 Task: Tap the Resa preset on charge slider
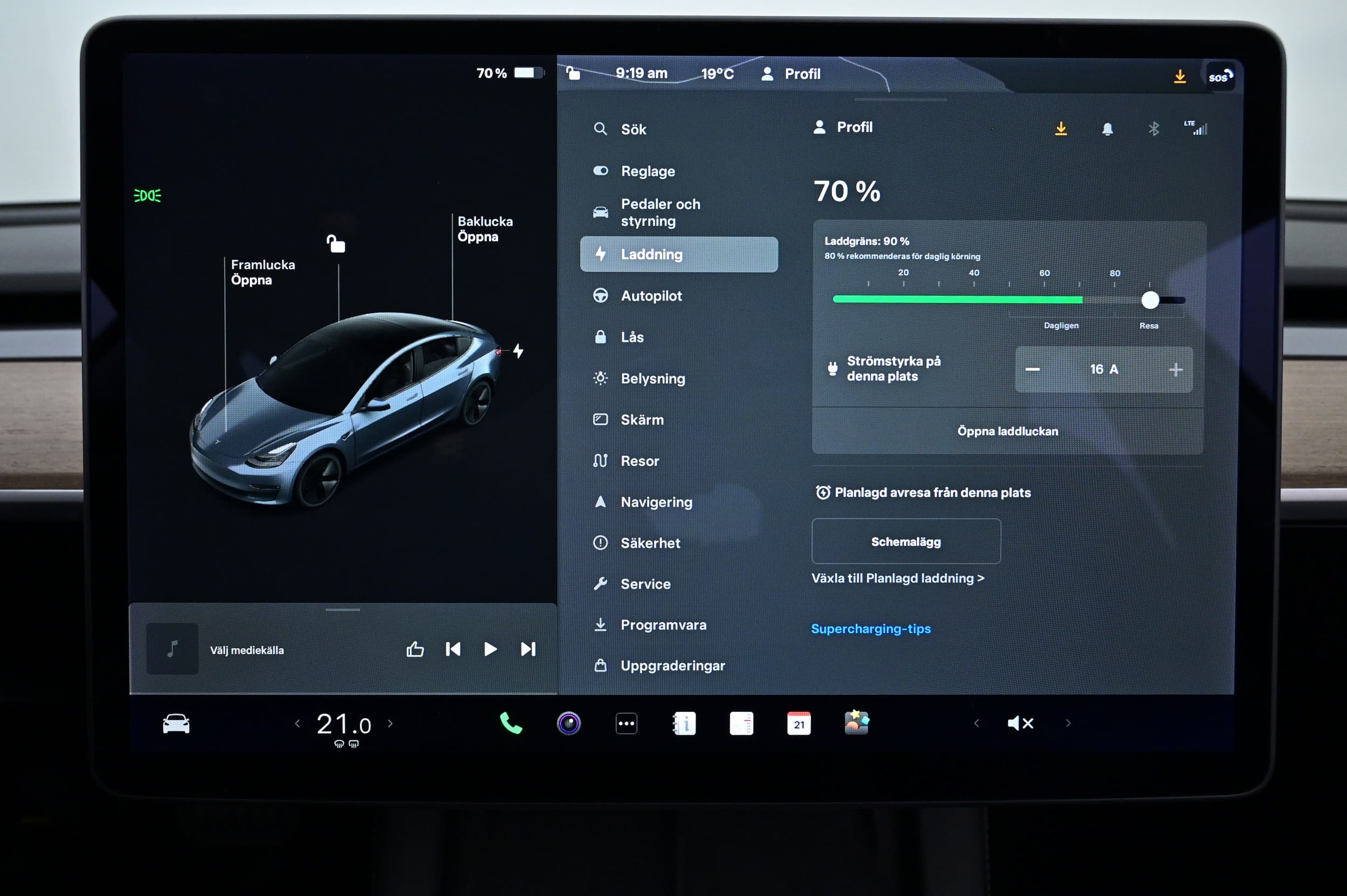(1149, 326)
